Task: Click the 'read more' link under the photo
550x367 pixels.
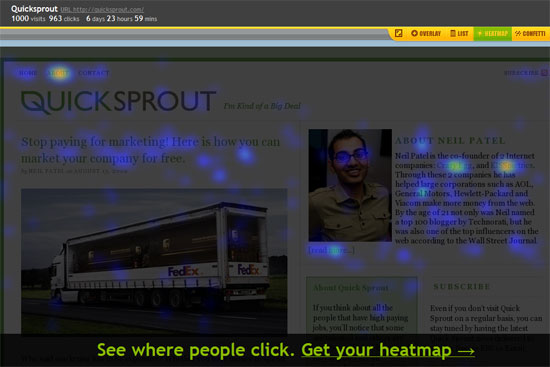Action: 331,250
